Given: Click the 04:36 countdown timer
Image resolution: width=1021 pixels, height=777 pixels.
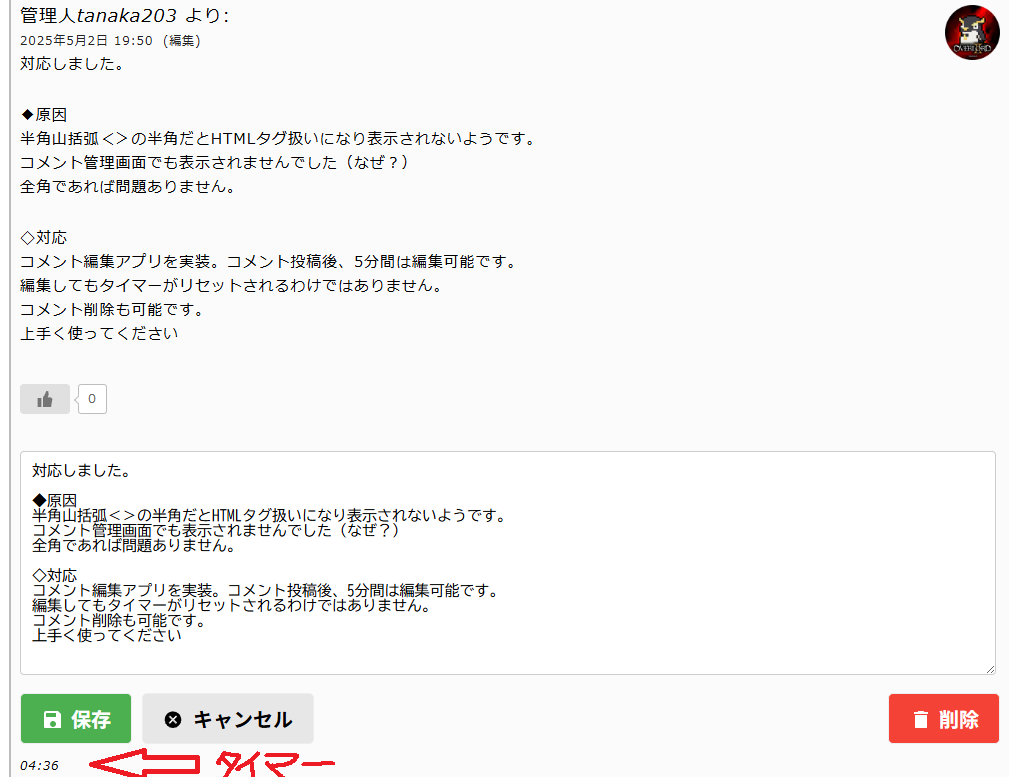Looking at the screenshot, I should [x=39, y=765].
